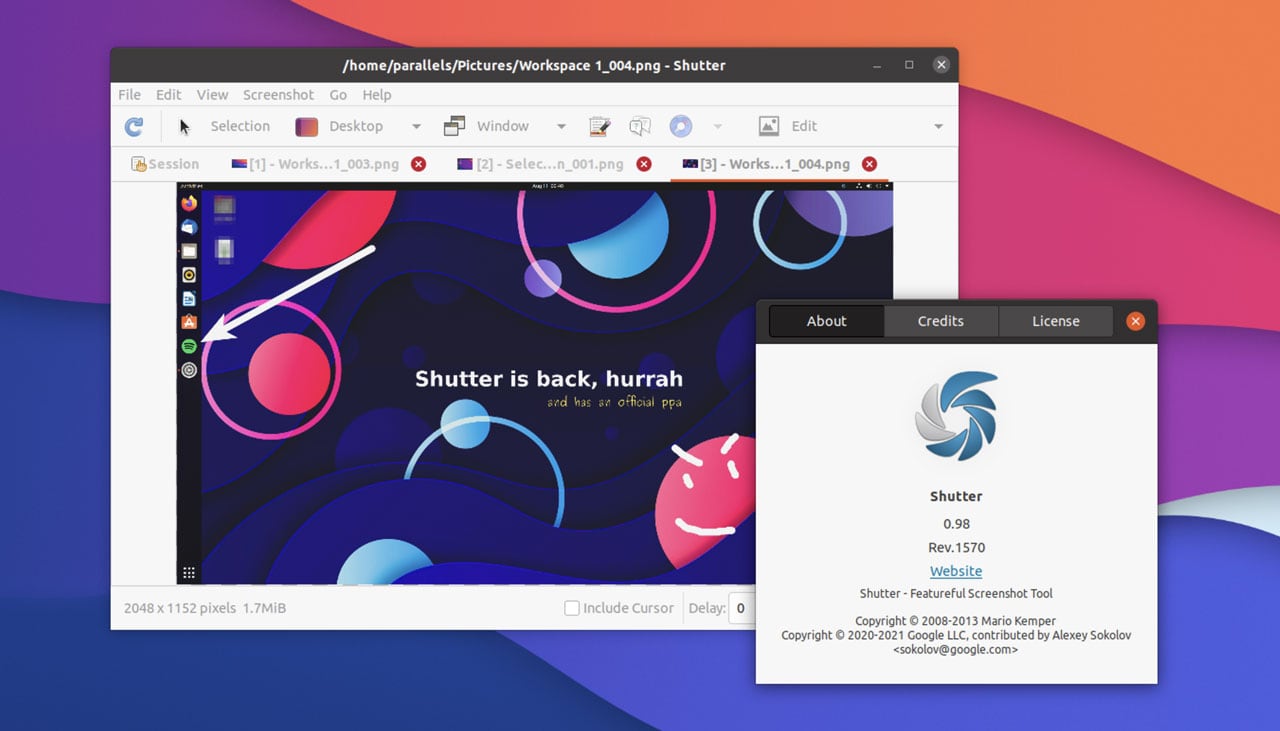Screen dimensions: 1280x731
Task: Switch to the [1] Works...1_003.png tab
Action: (x=314, y=164)
